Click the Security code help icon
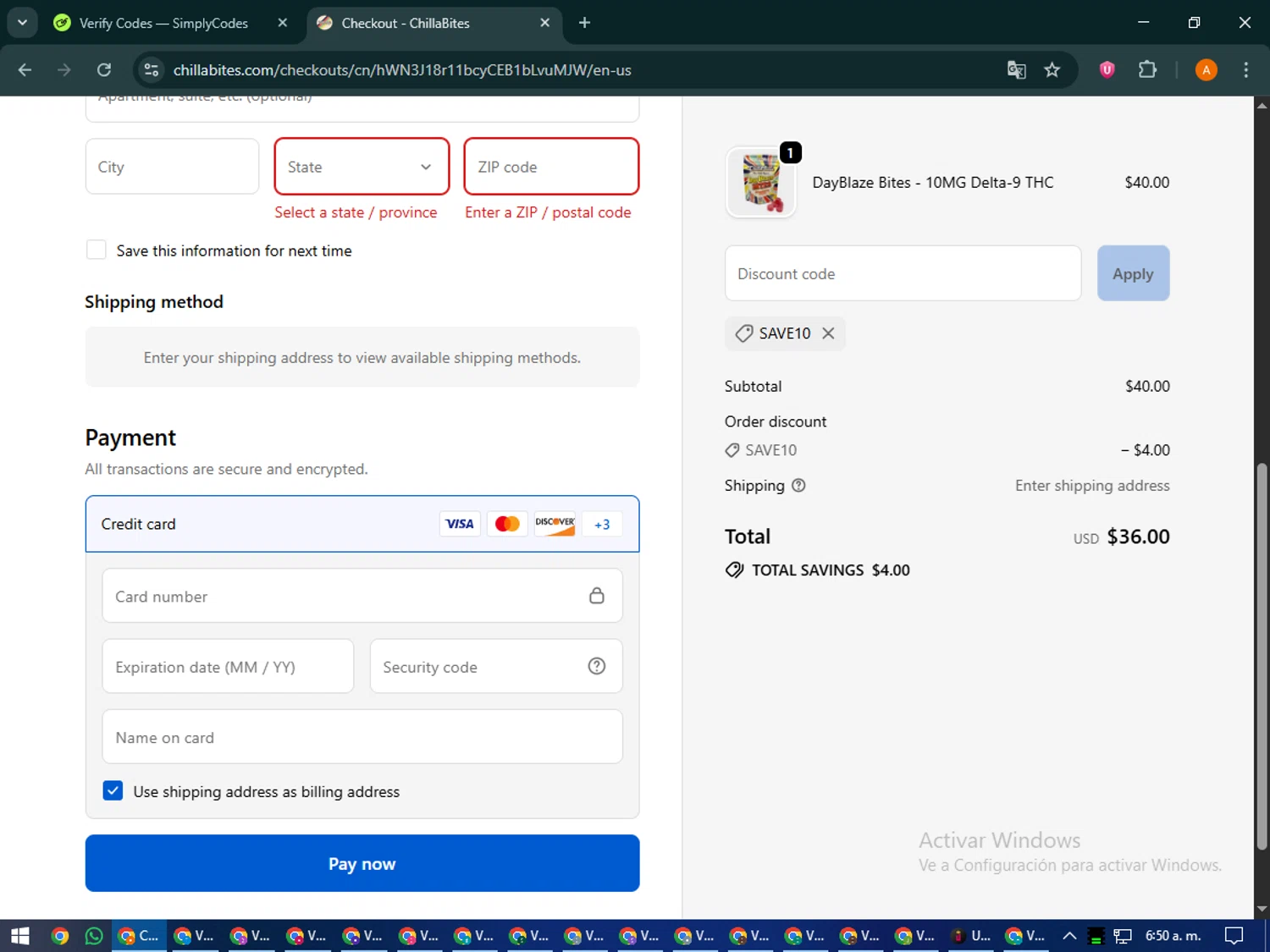The width and height of the screenshot is (1270, 952). (x=597, y=666)
